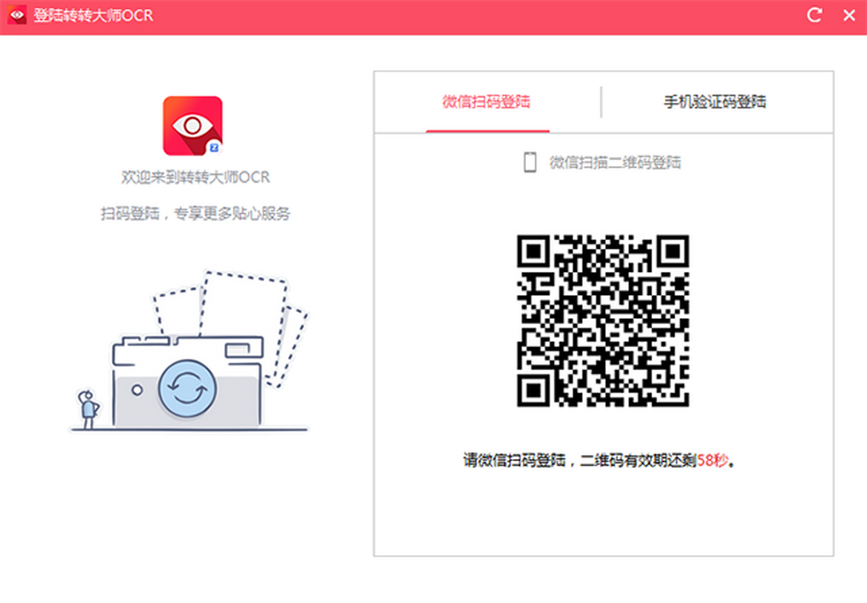Viewport: 867px width, 603px height.
Task: Click the camera viewfinder rectangle in illustration
Action: coord(237,350)
